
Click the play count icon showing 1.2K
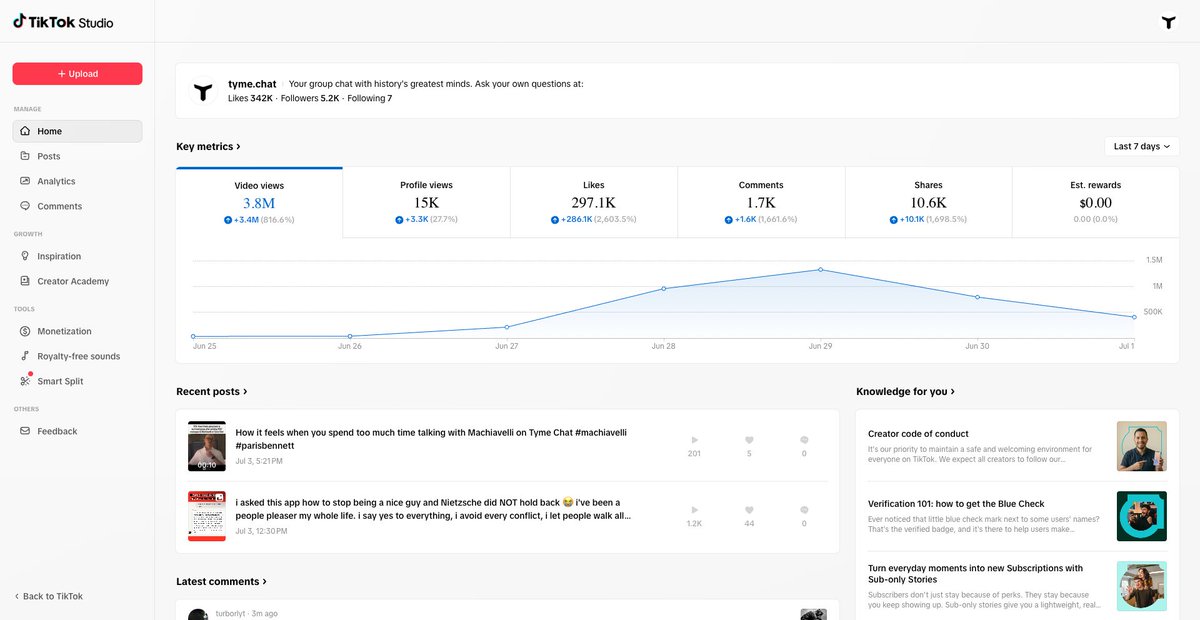[x=694, y=510]
